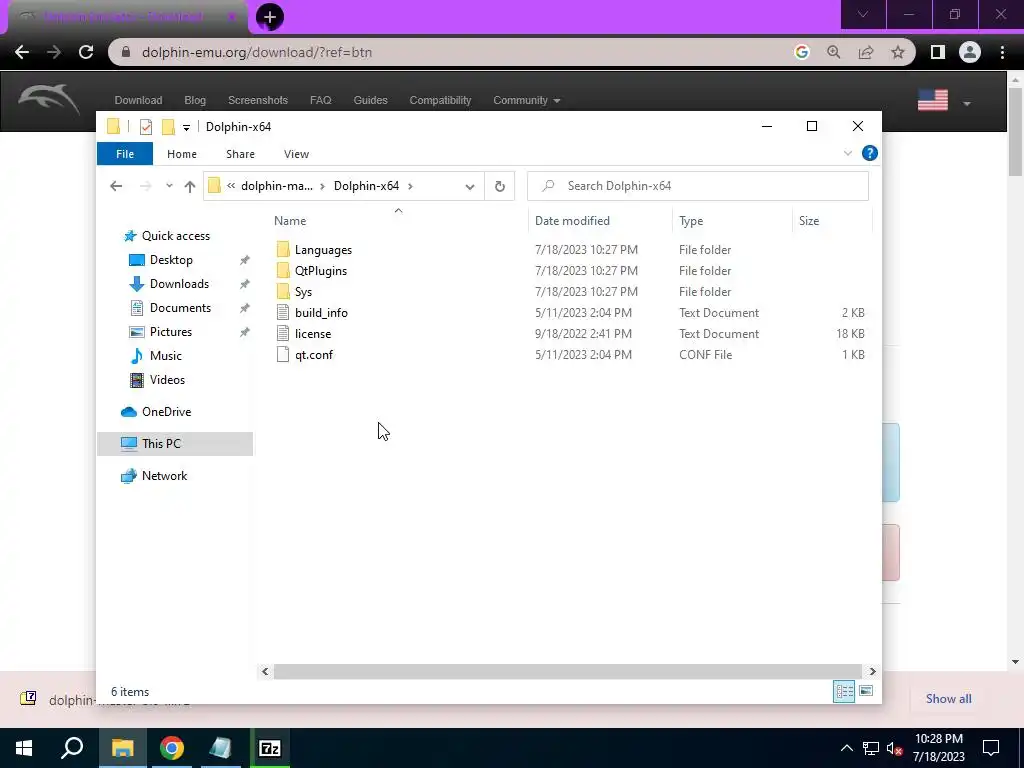
Task: Open notification center in taskbar
Action: tap(991, 748)
